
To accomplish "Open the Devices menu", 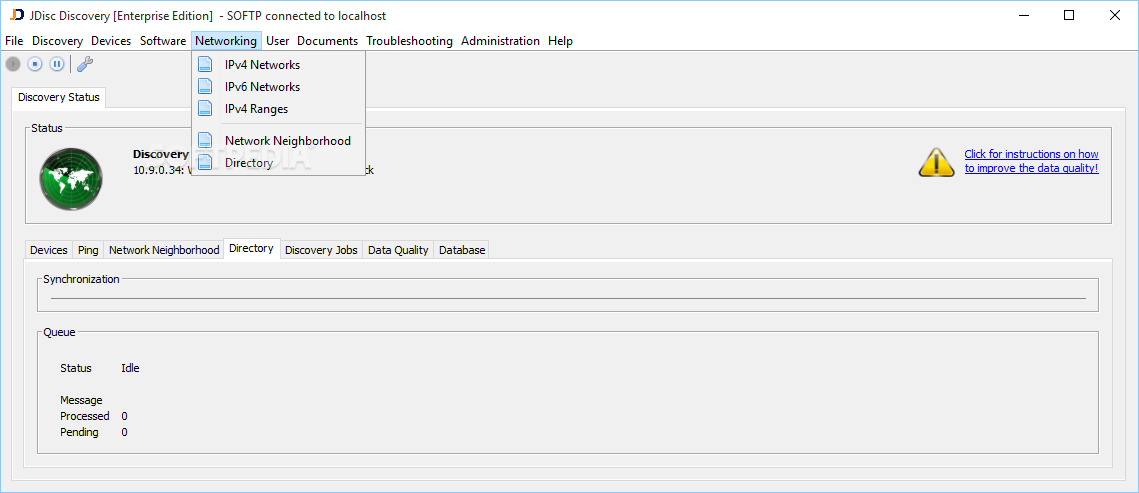I will (x=111, y=41).
